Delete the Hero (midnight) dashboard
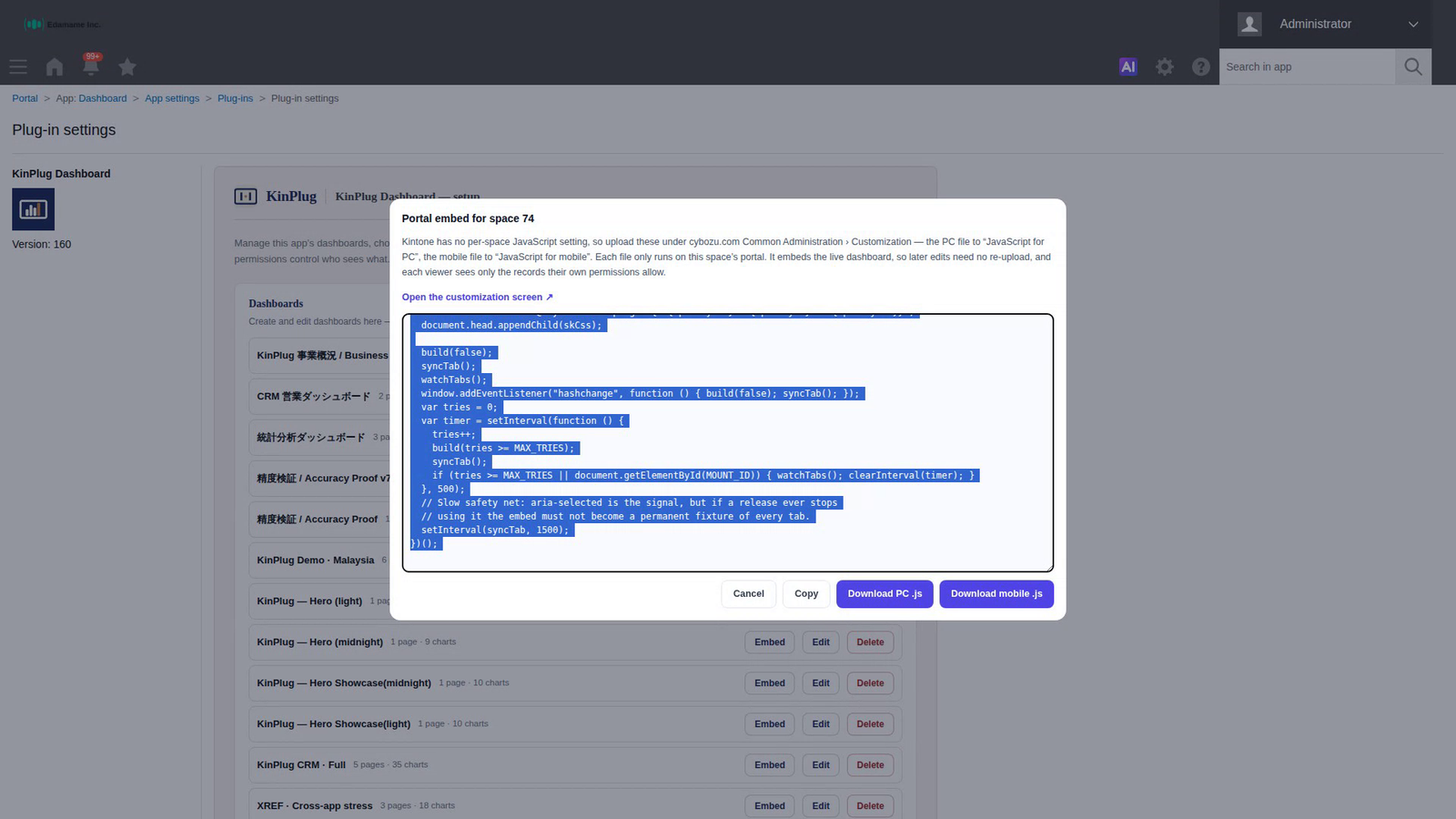This screenshot has height=819, width=1456. click(x=870, y=642)
